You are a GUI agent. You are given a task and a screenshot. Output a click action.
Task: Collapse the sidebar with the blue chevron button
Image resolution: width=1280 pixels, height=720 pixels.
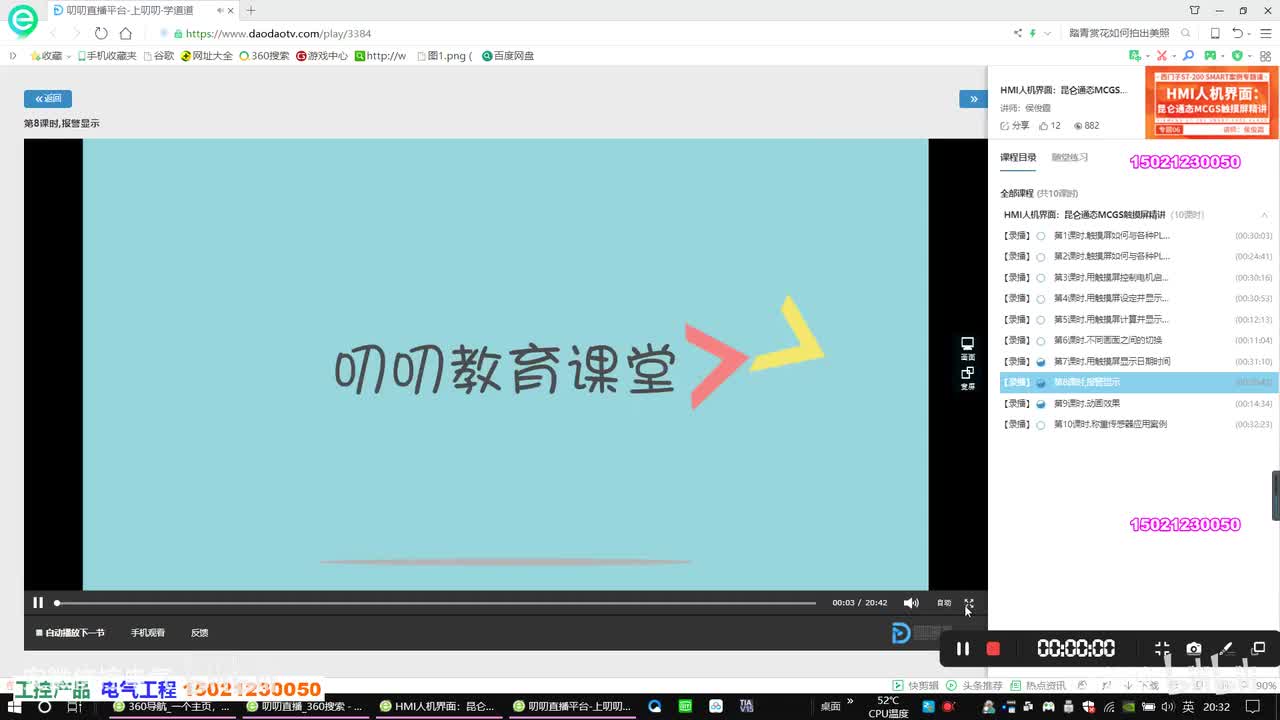(x=974, y=98)
